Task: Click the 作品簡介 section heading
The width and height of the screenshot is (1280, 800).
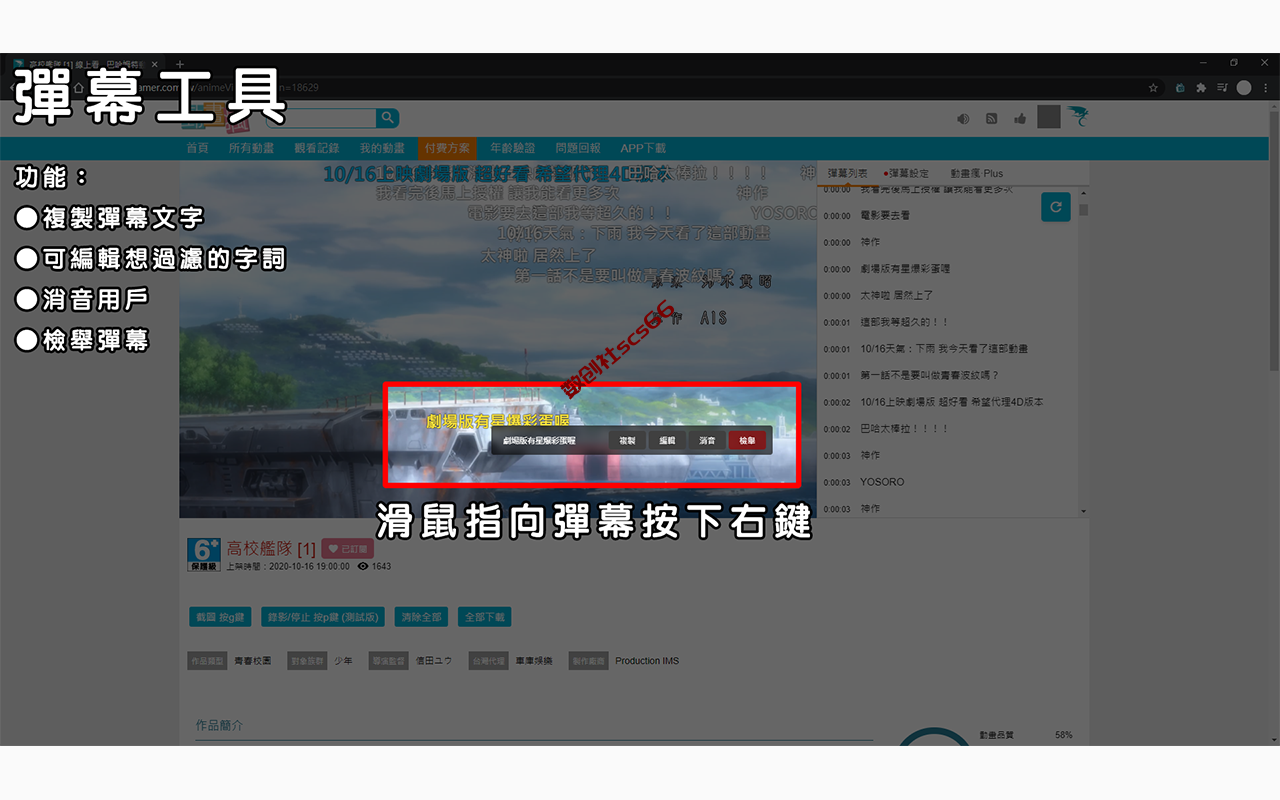Action: click(x=219, y=725)
